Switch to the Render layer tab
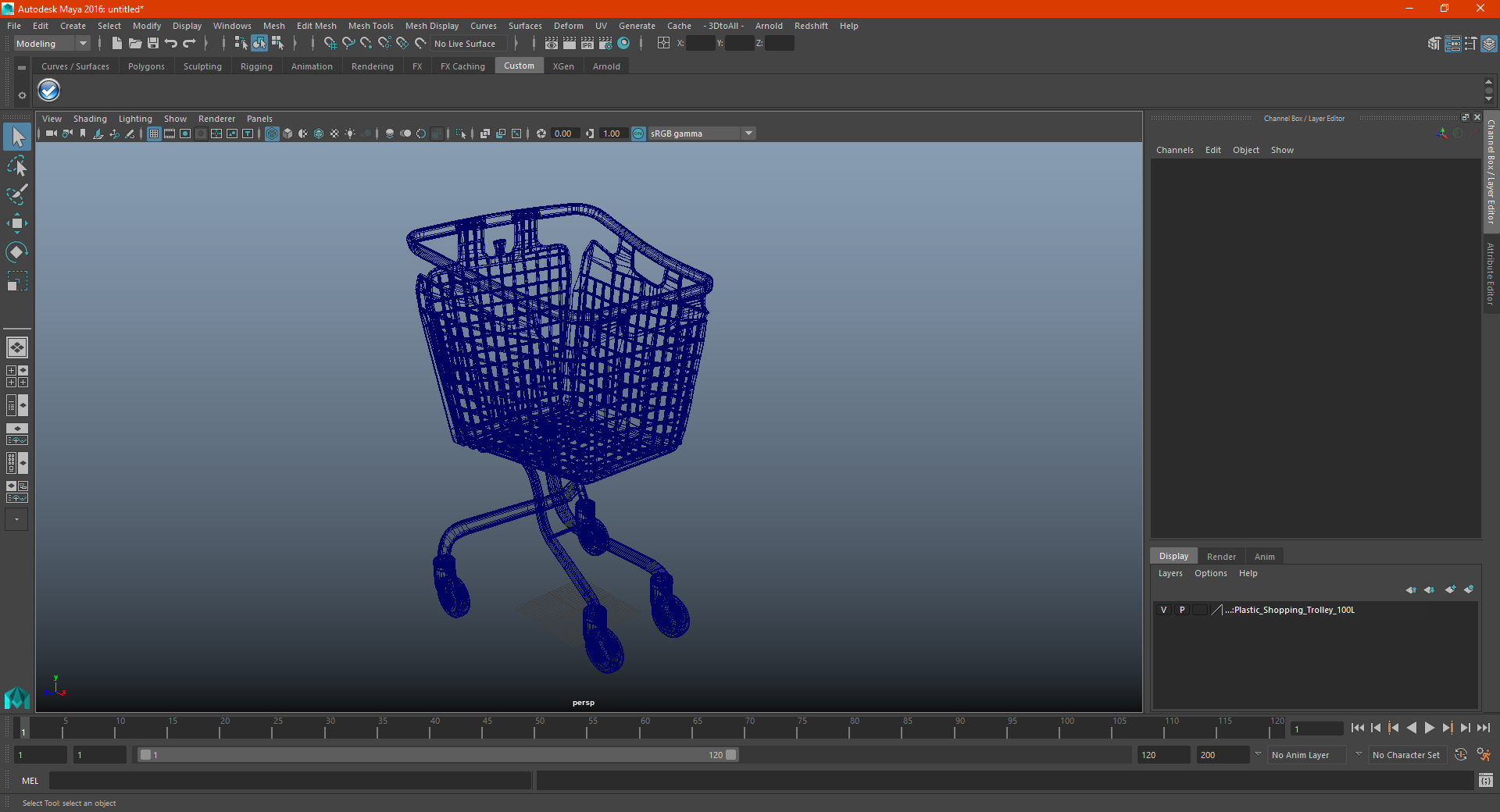1500x812 pixels. click(1221, 557)
